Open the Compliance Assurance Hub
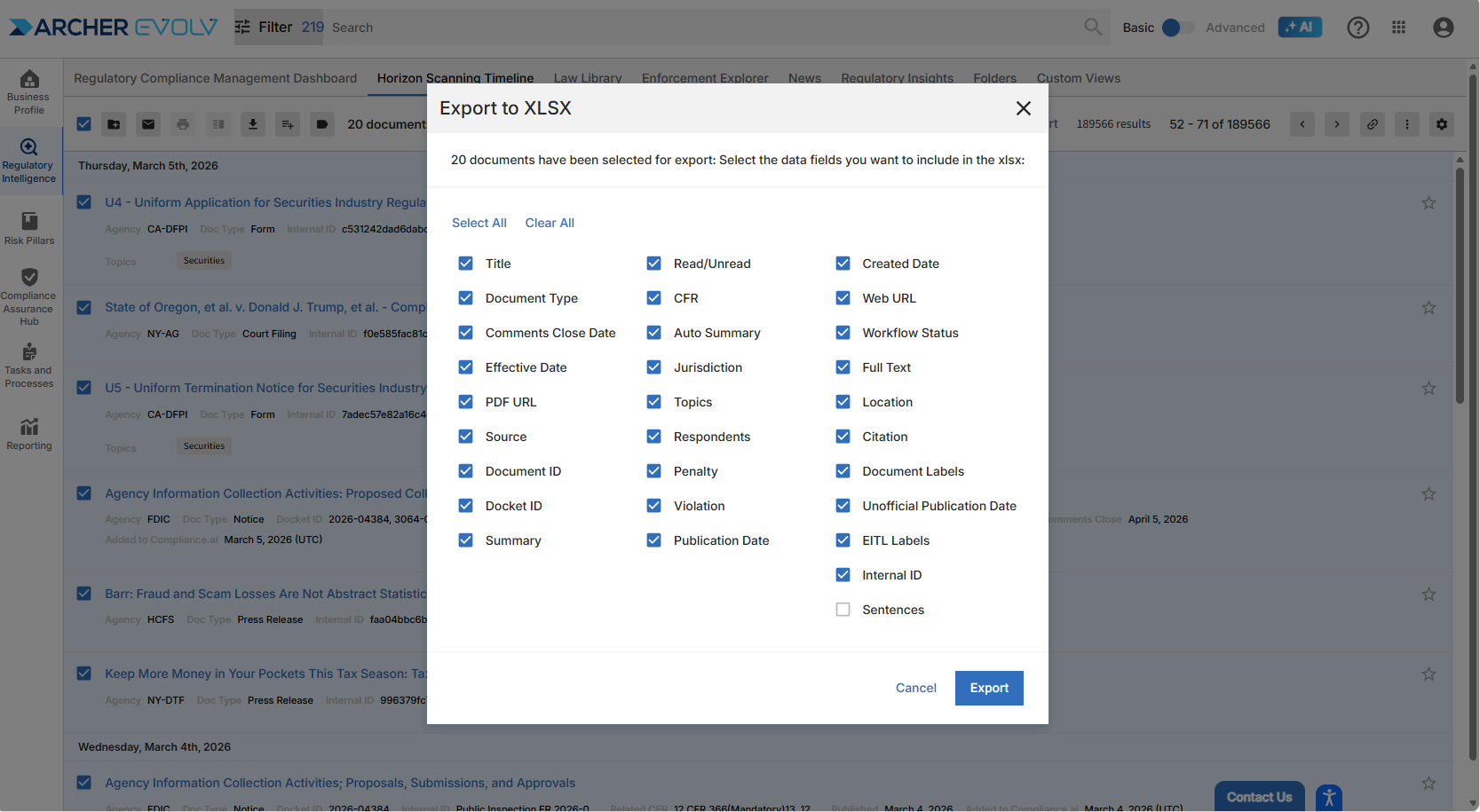The height and width of the screenshot is (812, 1480). (x=29, y=296)
